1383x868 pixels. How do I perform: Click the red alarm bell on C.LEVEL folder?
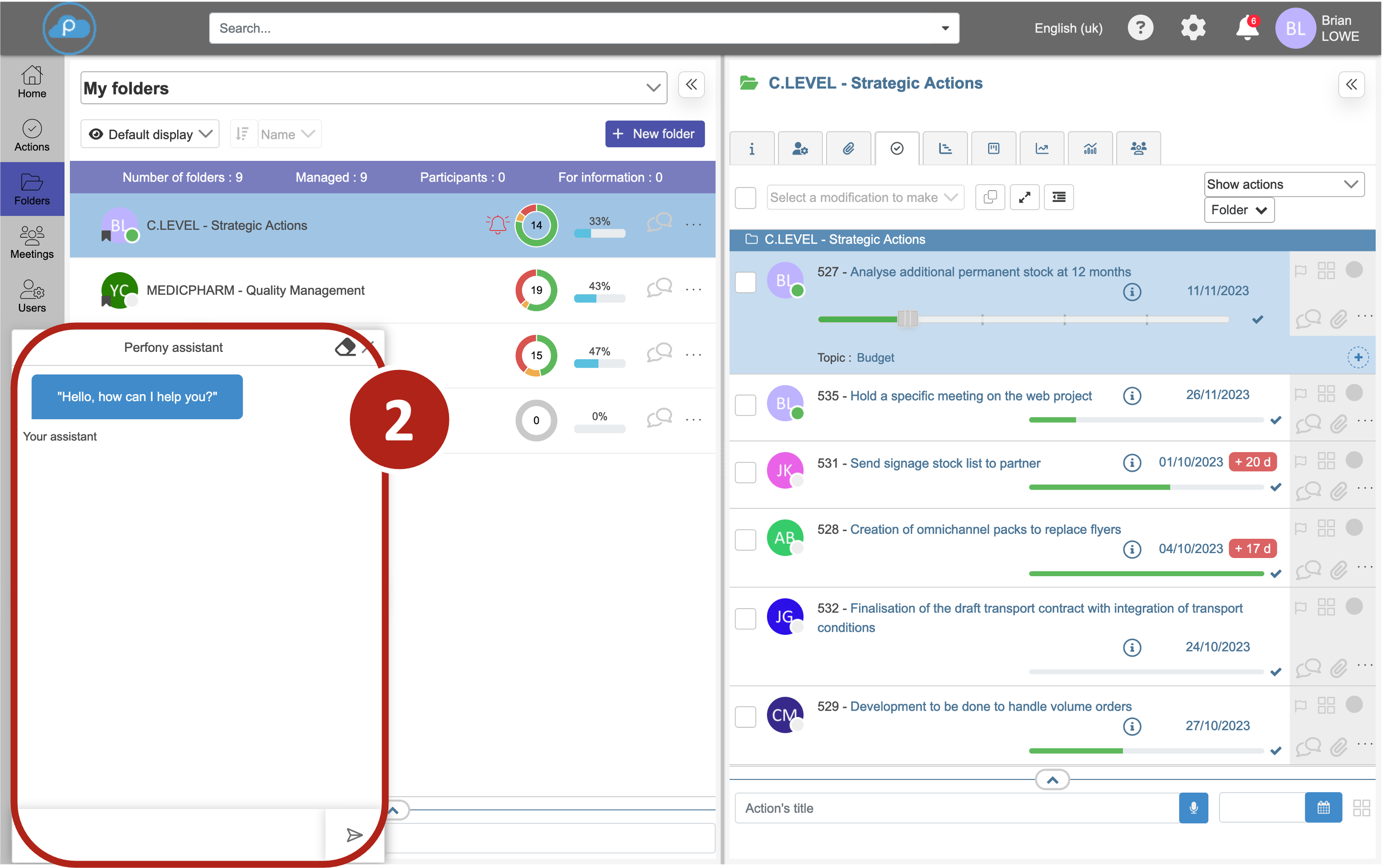497,224
